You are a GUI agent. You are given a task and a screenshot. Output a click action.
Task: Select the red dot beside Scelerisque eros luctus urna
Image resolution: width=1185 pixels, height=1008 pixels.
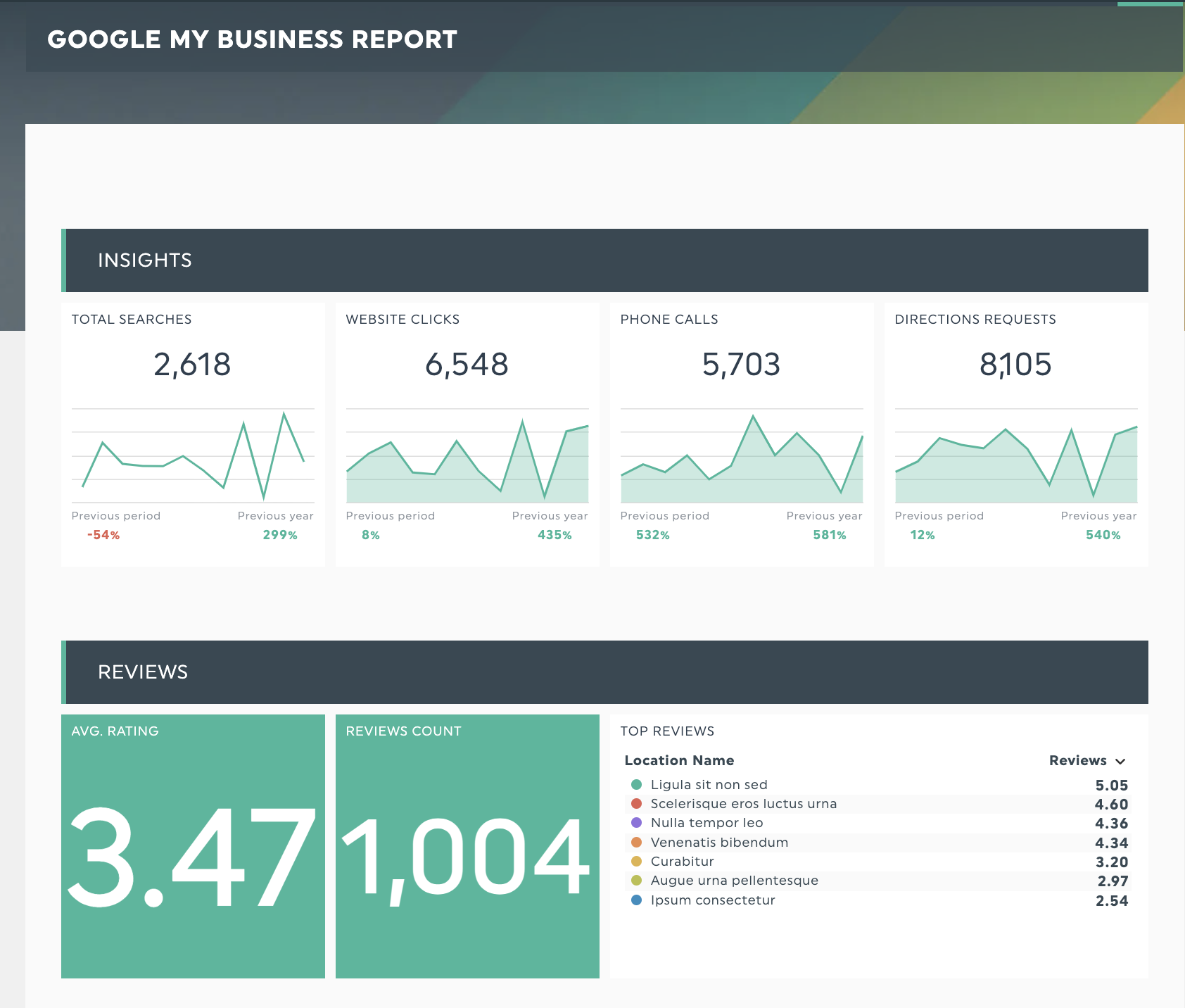pos(637,803)
